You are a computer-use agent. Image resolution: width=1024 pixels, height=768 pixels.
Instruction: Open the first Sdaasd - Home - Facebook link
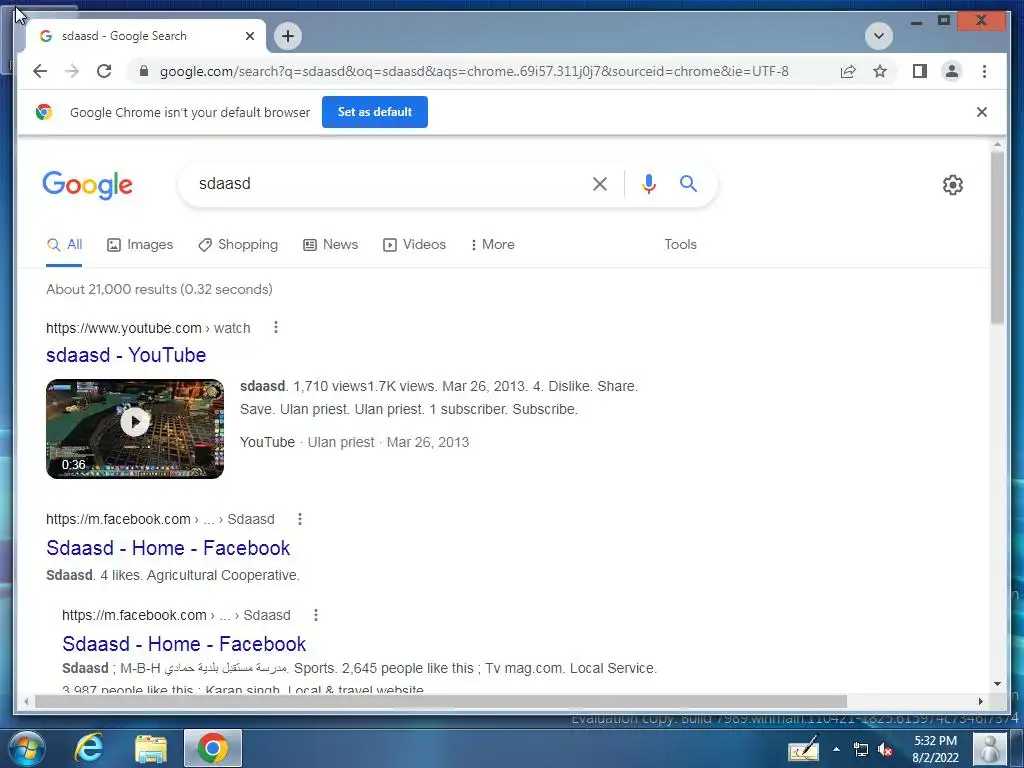[x=168, y=548]
